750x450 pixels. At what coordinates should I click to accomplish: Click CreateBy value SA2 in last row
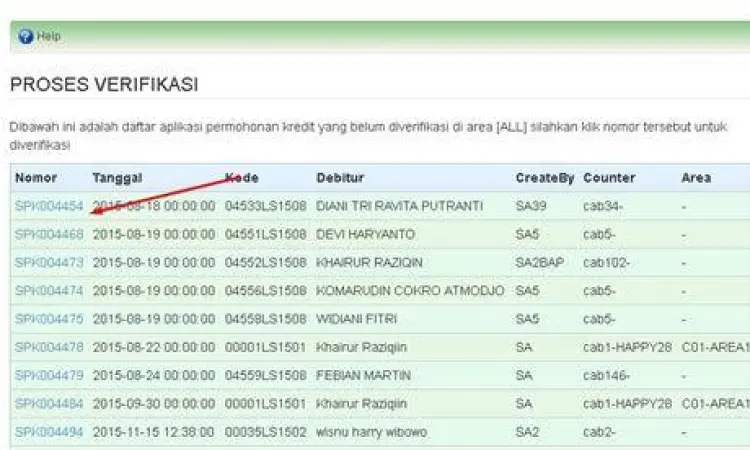click(x=527, y=432)
